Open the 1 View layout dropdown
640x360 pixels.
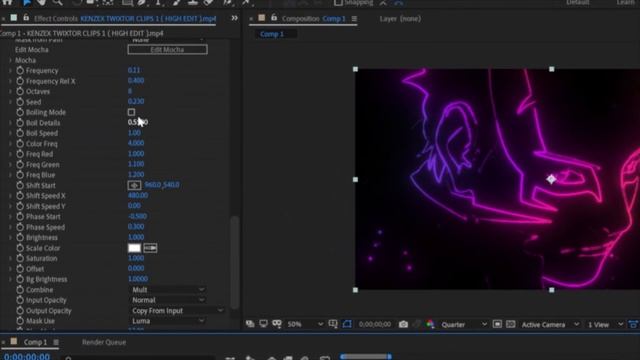click(x=605, y=324)
